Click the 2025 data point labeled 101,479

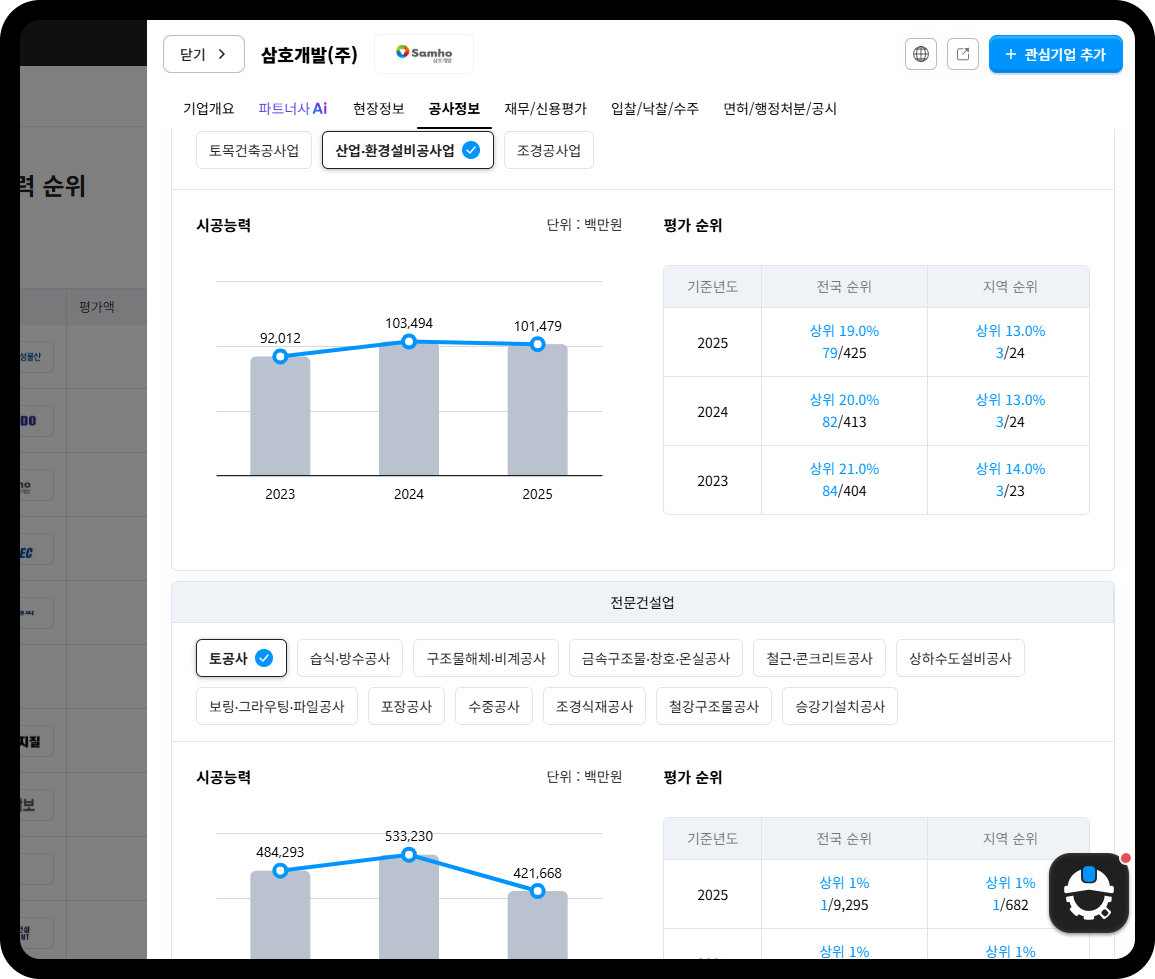point(538,344)
